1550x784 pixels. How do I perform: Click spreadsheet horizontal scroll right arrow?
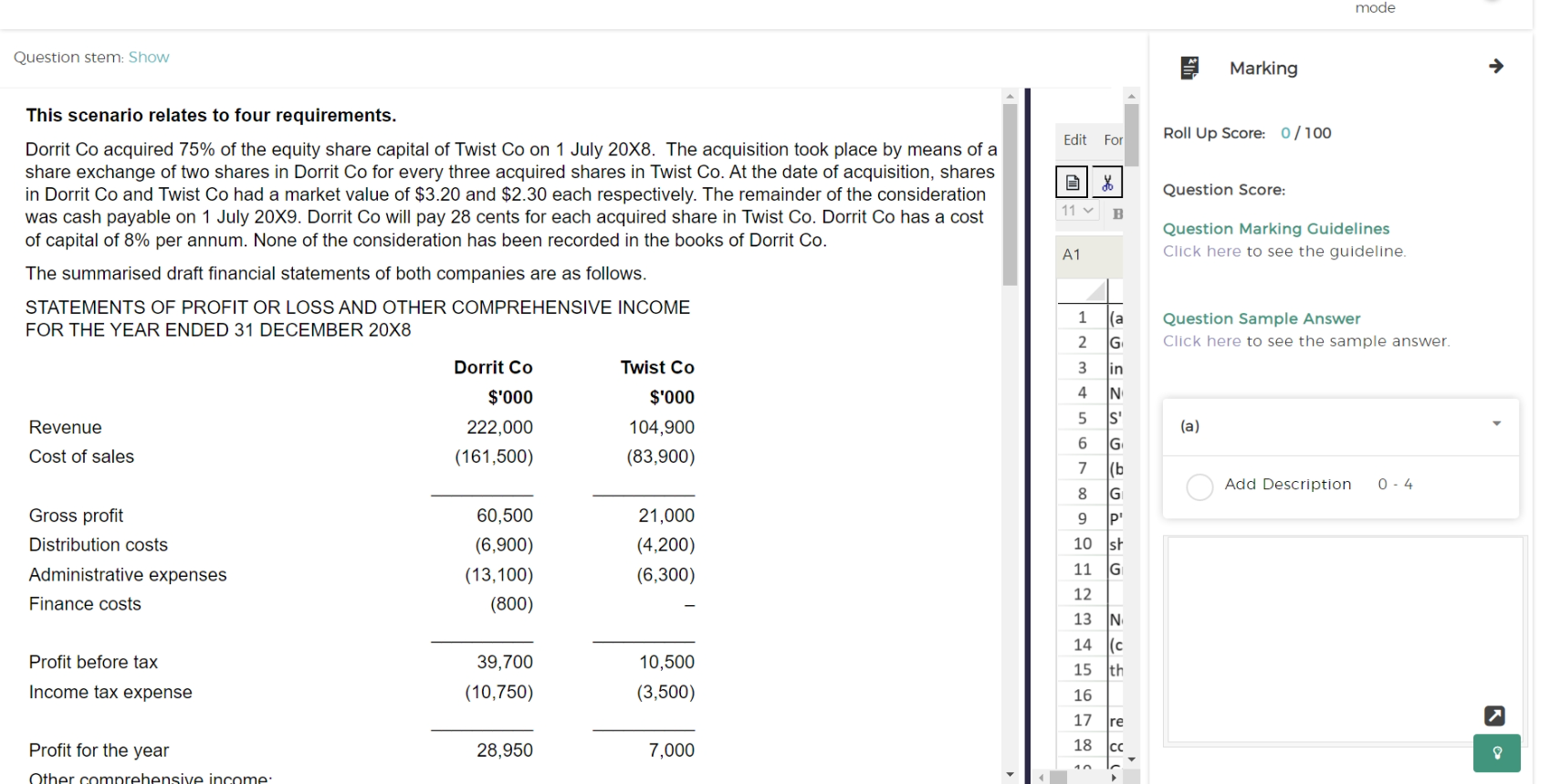[x=1114, y=778]
